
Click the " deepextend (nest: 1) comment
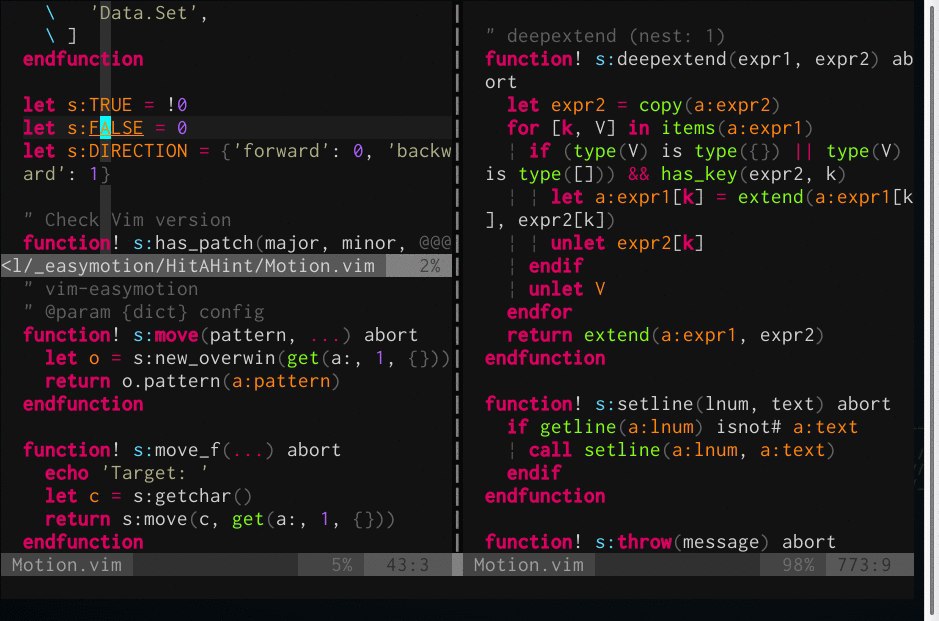tap(605, 36)
